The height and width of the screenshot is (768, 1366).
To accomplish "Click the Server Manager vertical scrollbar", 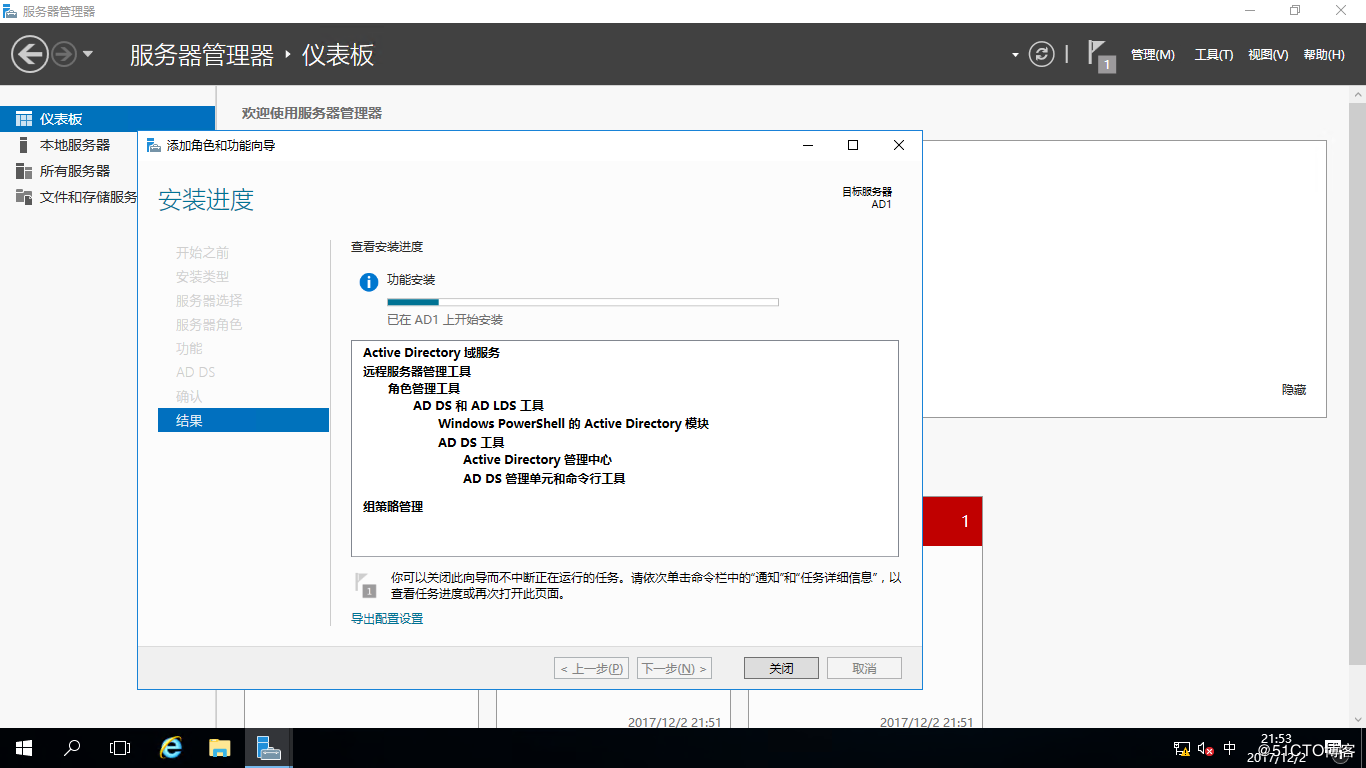I will click(x=1357, y=383).
